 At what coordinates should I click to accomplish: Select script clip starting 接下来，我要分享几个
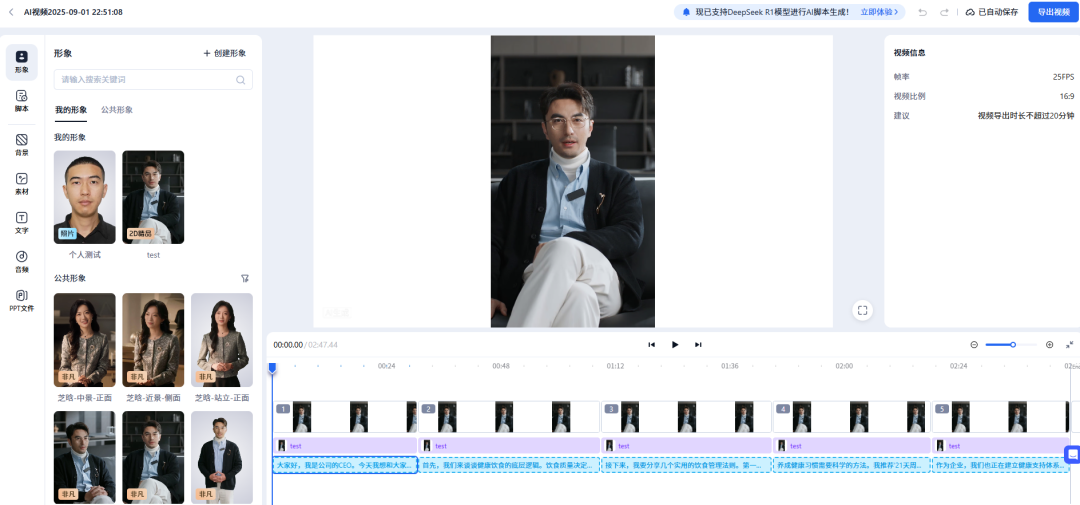[687, 466]
